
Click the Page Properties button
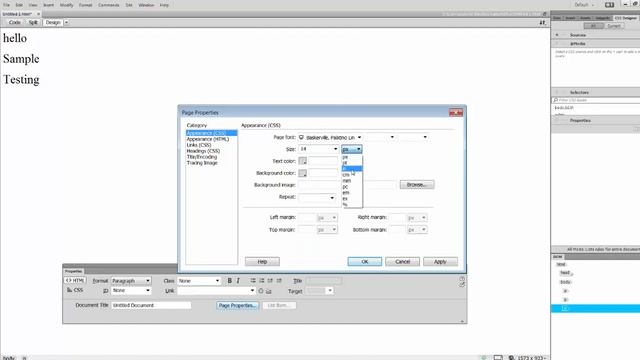pos(238,305)
